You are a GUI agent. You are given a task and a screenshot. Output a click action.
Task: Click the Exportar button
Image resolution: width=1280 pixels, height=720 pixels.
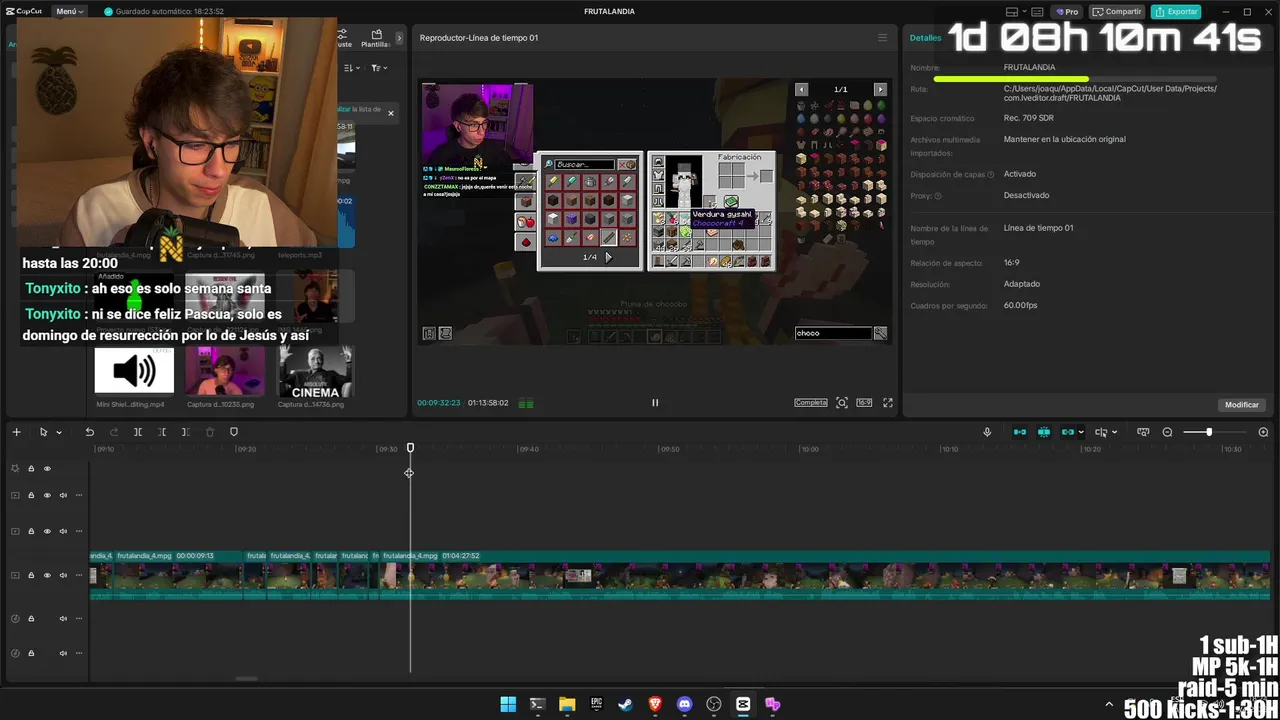pos(1176,12)
